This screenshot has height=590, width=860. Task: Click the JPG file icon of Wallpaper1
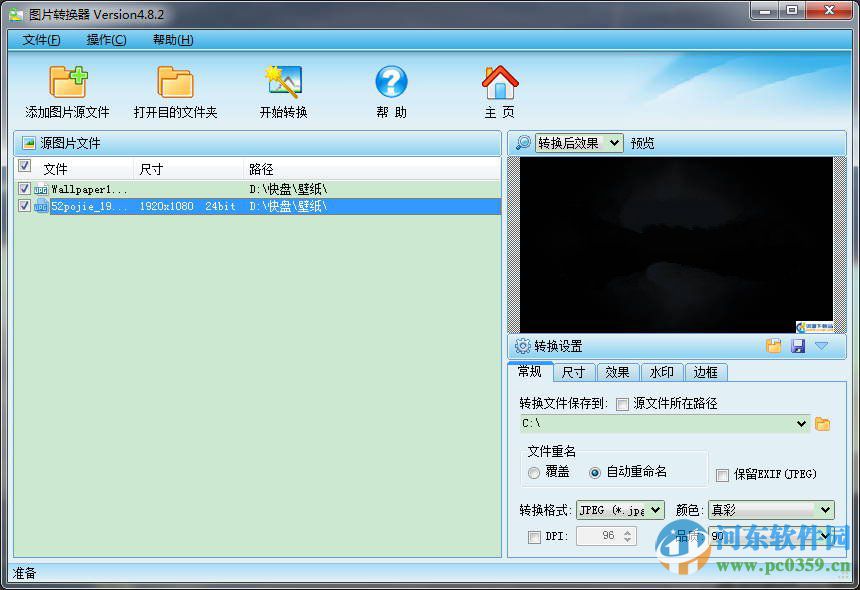(41, 189)
